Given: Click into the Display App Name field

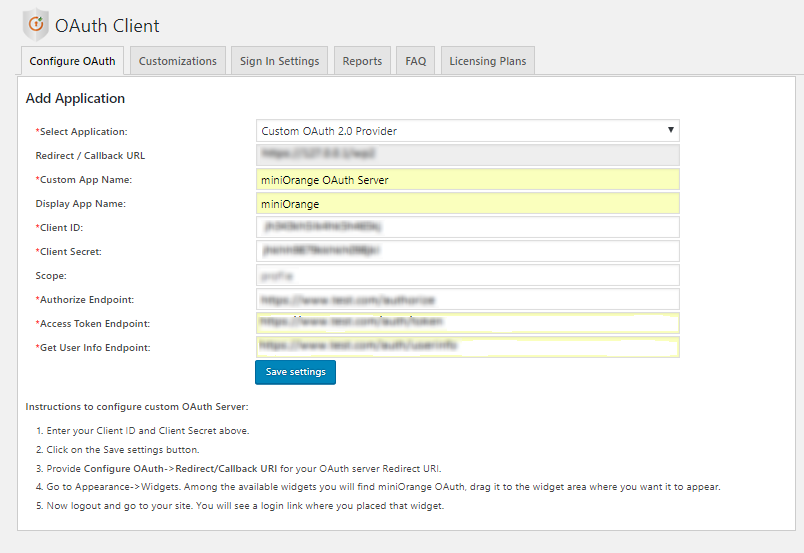Looking at the screenshot, I should pyautogui.click(x=468, y=204).
